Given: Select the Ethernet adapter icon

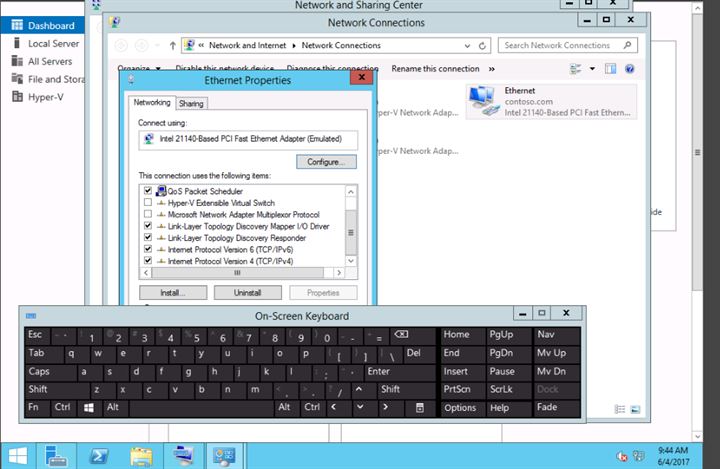Looking at the screenshot, I should (484, 101).
